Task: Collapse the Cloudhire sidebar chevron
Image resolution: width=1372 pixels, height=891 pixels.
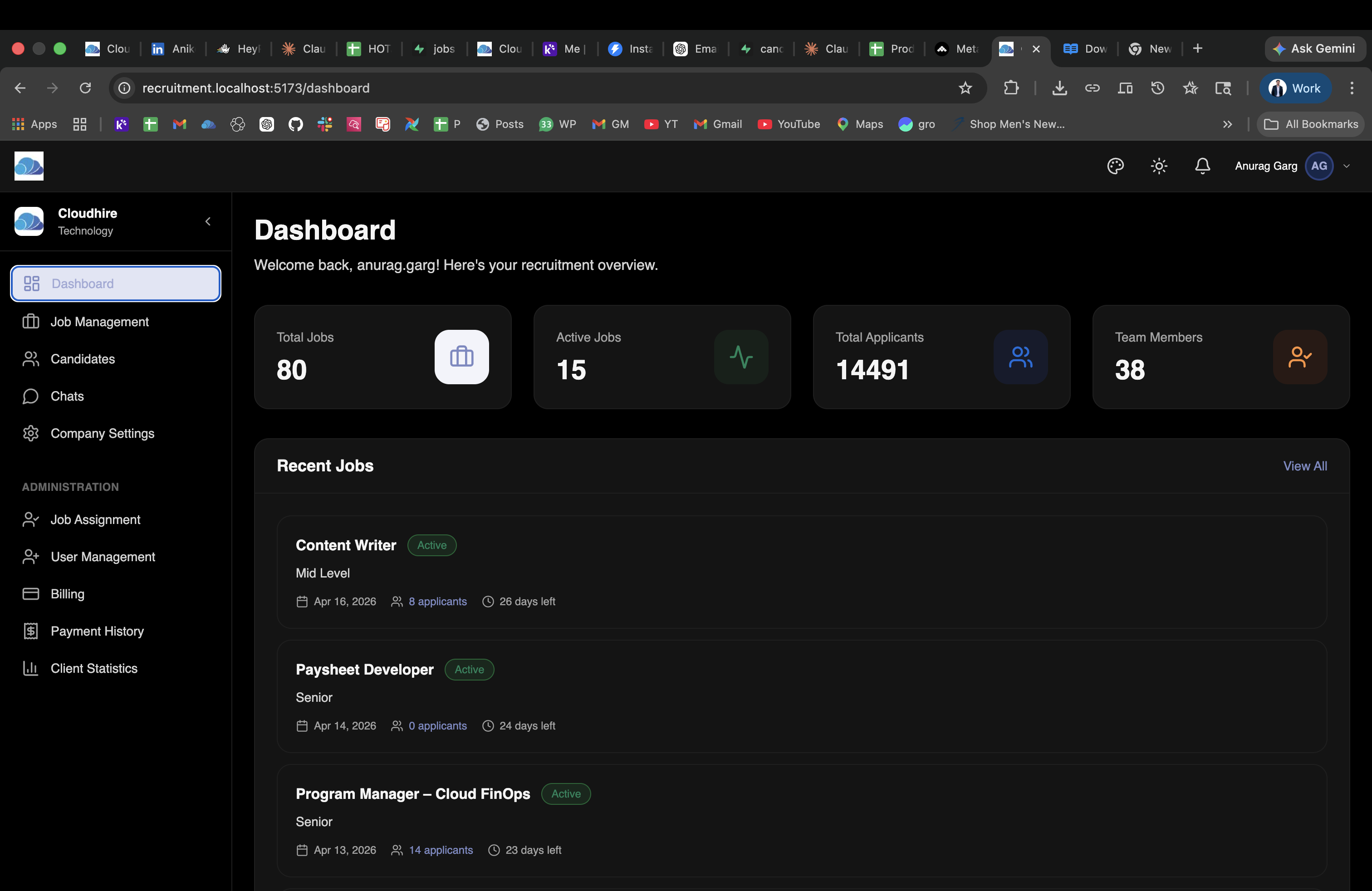Action: [208, 221]
